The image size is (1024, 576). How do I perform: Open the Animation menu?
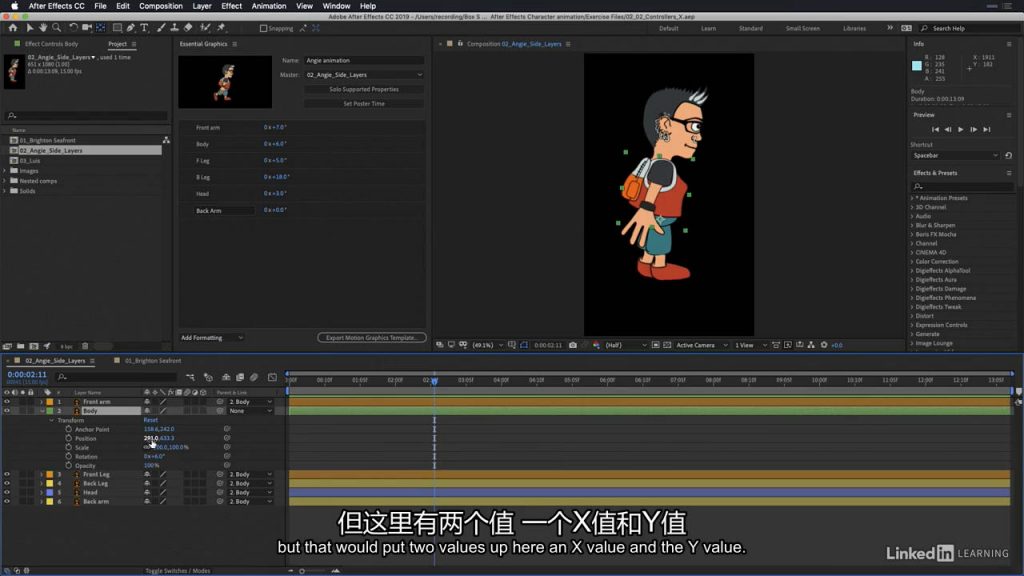click(x=269, y=6)
